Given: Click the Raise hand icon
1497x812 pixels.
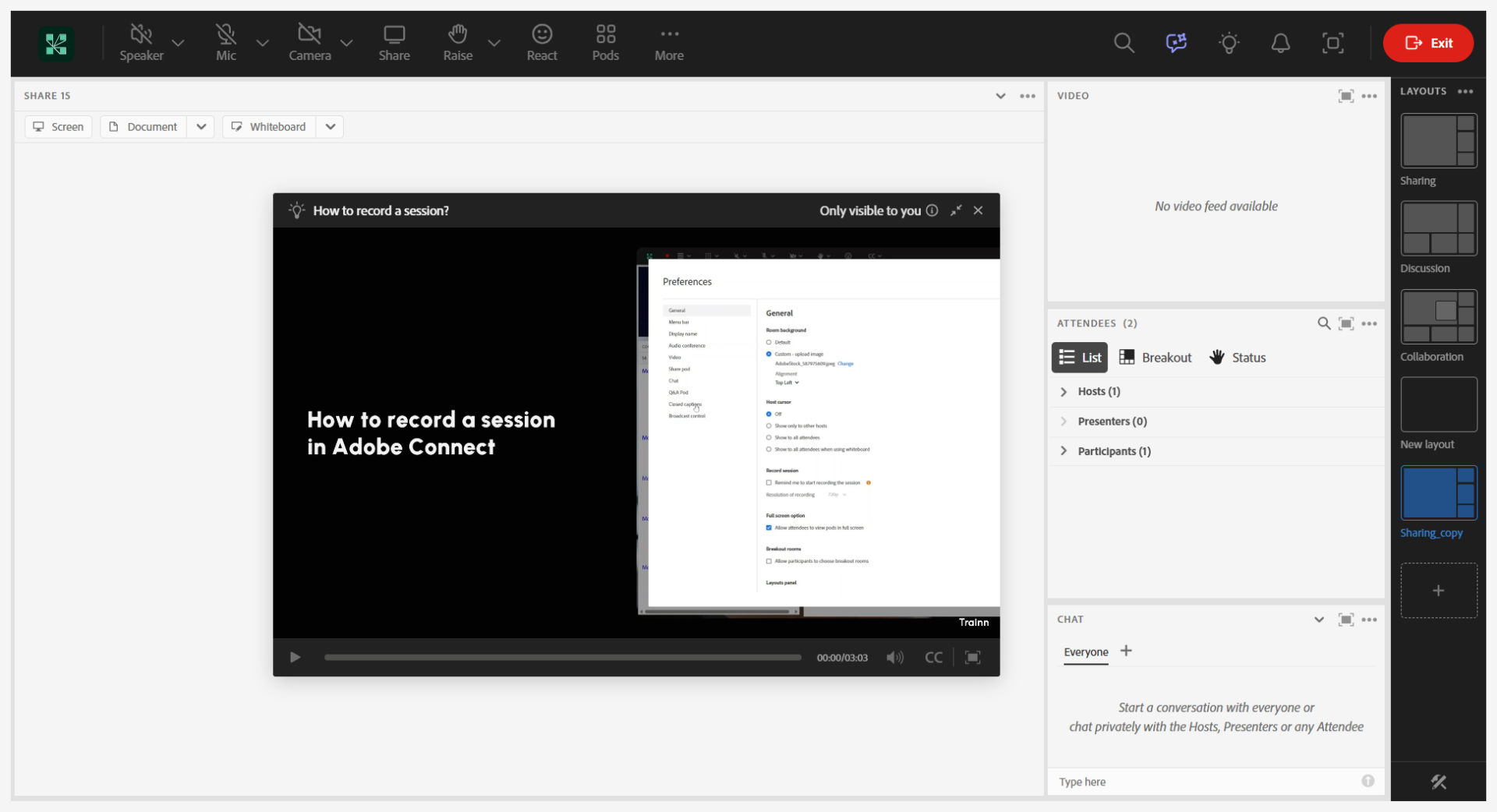Looking at the screenshot, I should 458,43.
